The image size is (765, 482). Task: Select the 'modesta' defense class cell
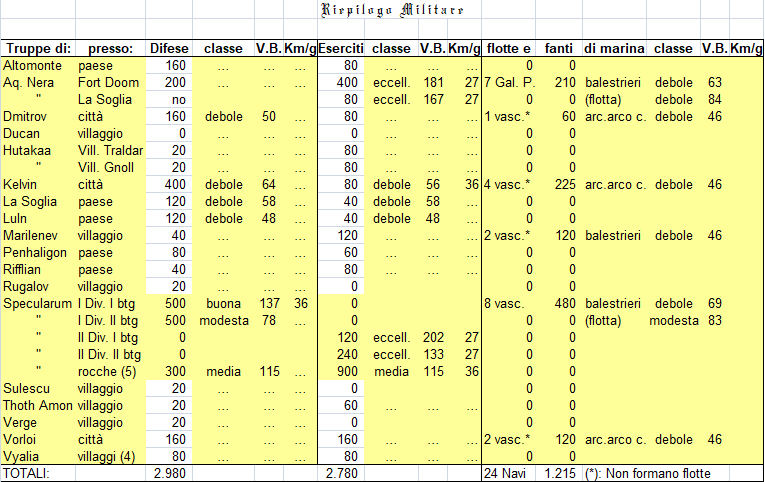tap(224, 321)
